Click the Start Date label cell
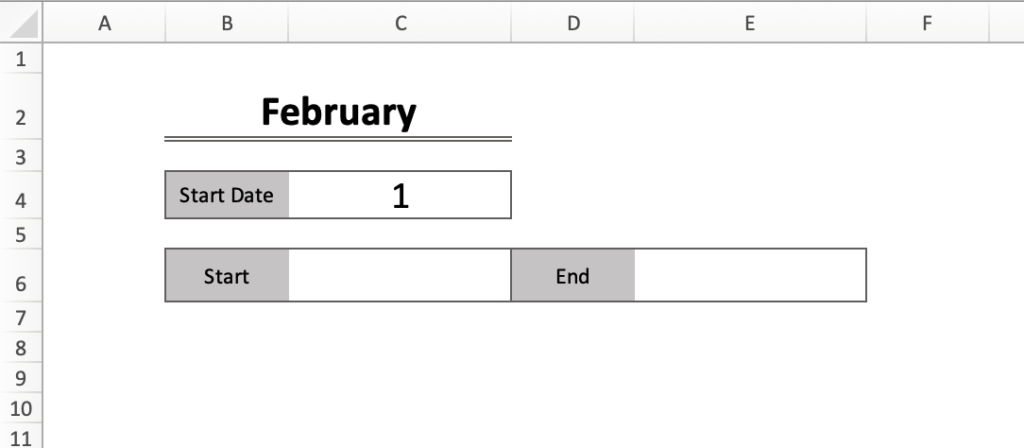The height and width of the screenshot is (448, 1024). tap(227, 195)
